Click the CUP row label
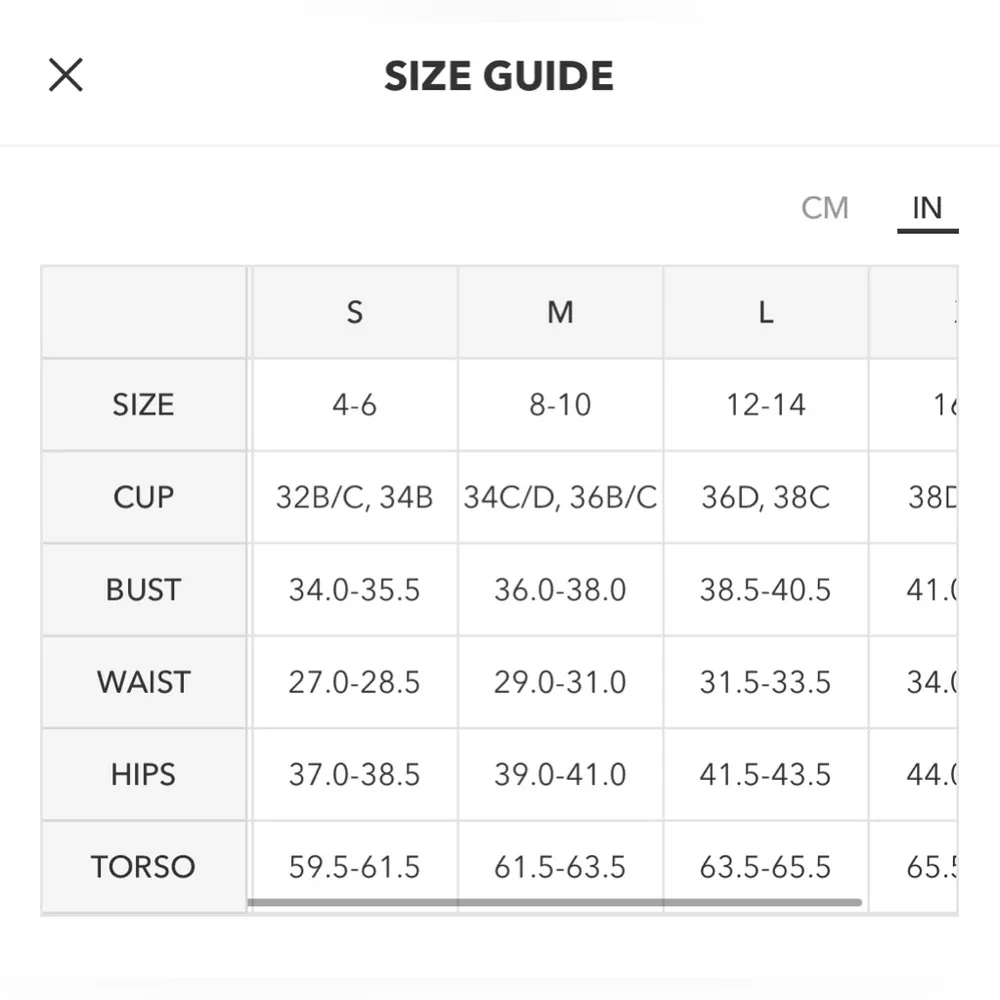This screenshot has width=1000, height=1000. click(143, 497)
